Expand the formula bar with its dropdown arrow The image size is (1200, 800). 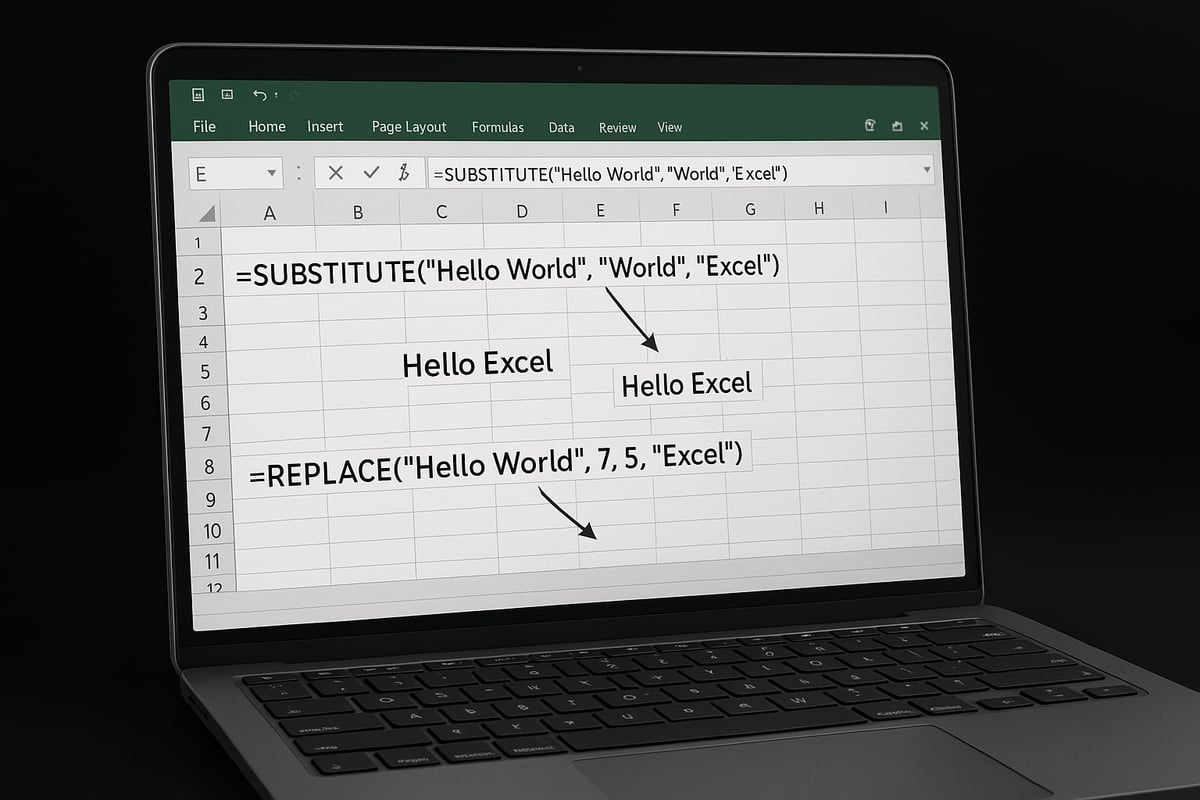[x=927, y=171]
